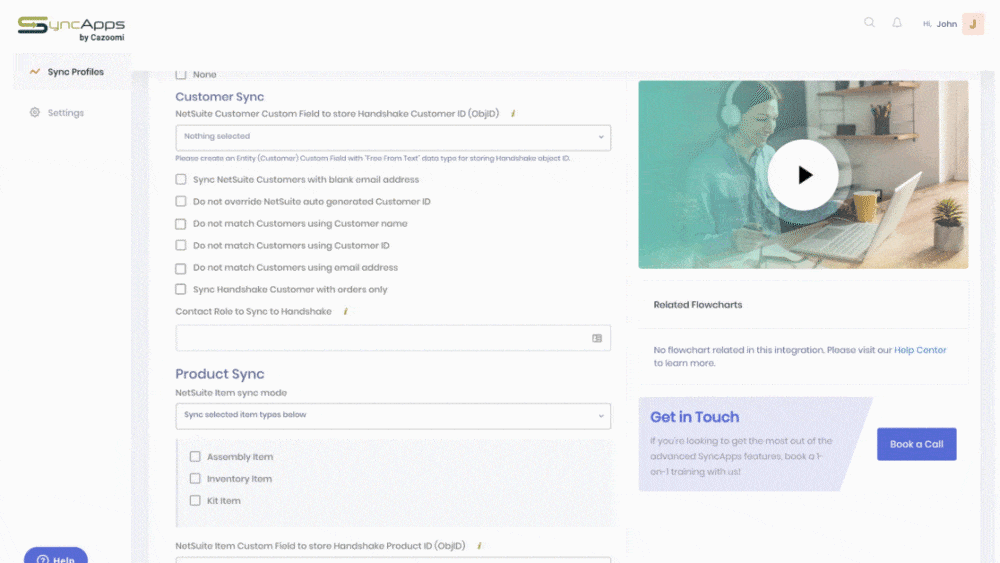Toggle the None checkbox
The image size is (1000, 563).
(181, 75)
